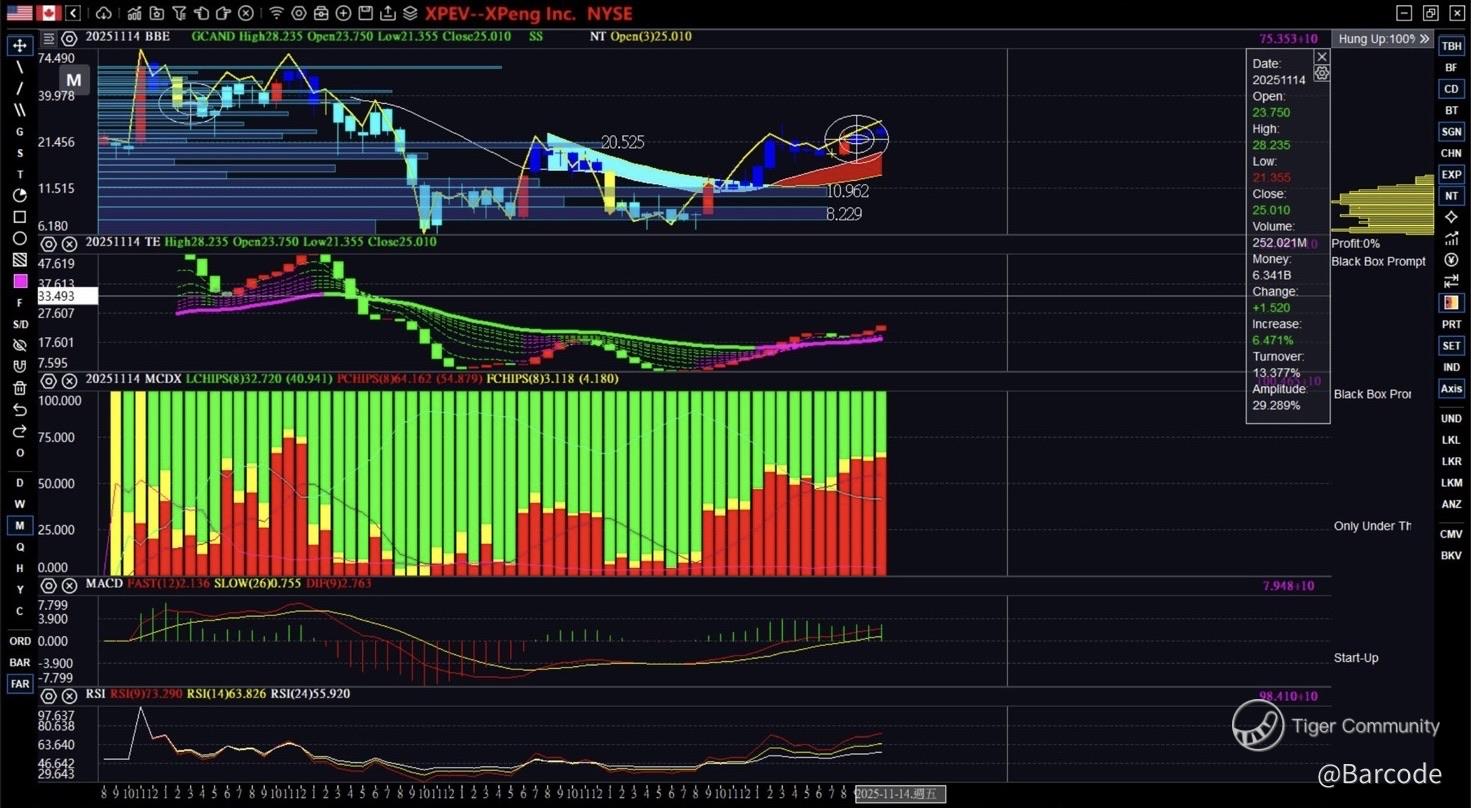
Task: Click the PRT button in right sidebar
Action: 1451,324
